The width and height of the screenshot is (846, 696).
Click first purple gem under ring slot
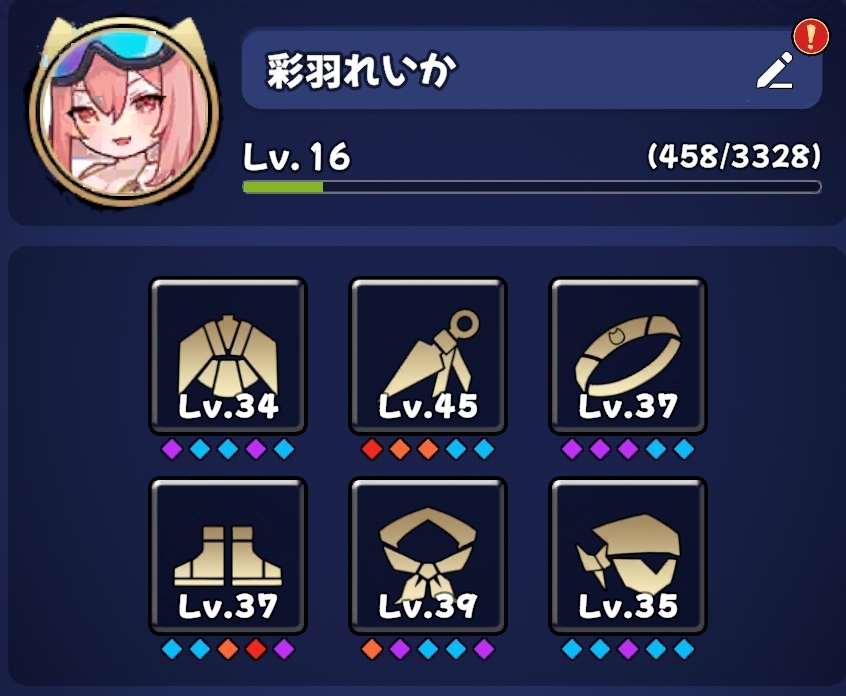point(572,449)
